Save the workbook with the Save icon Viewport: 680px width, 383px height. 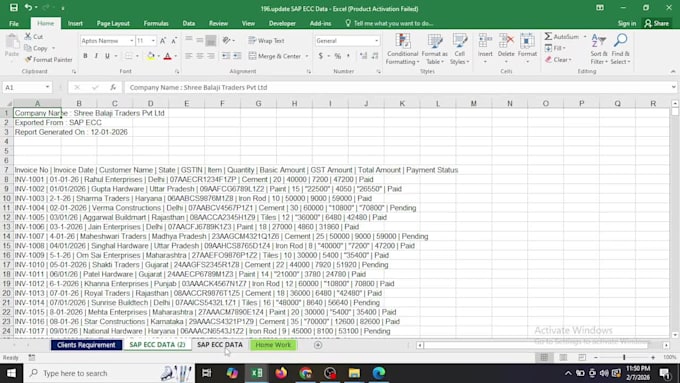point(14,8)
